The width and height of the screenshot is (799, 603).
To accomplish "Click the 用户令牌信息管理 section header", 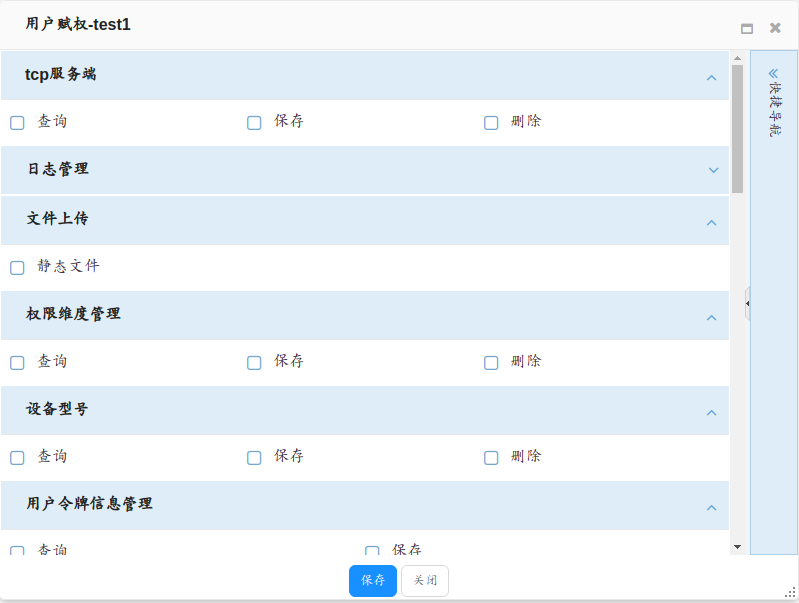I will click(90, 504).
